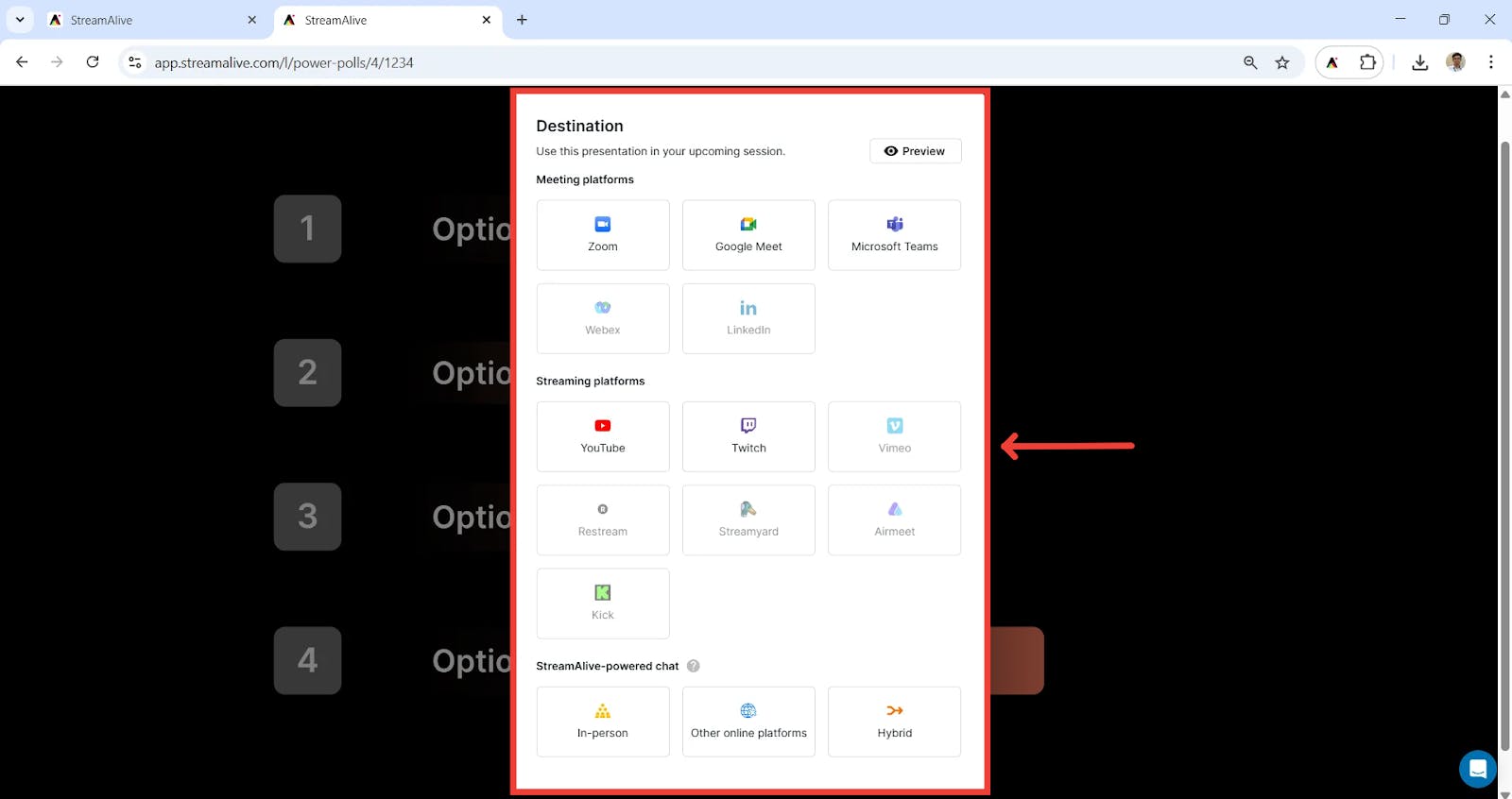The height and width of the screenshot is (799, 1512).
Task: Click poll option number 4 tile
Action: coord(307,661)
